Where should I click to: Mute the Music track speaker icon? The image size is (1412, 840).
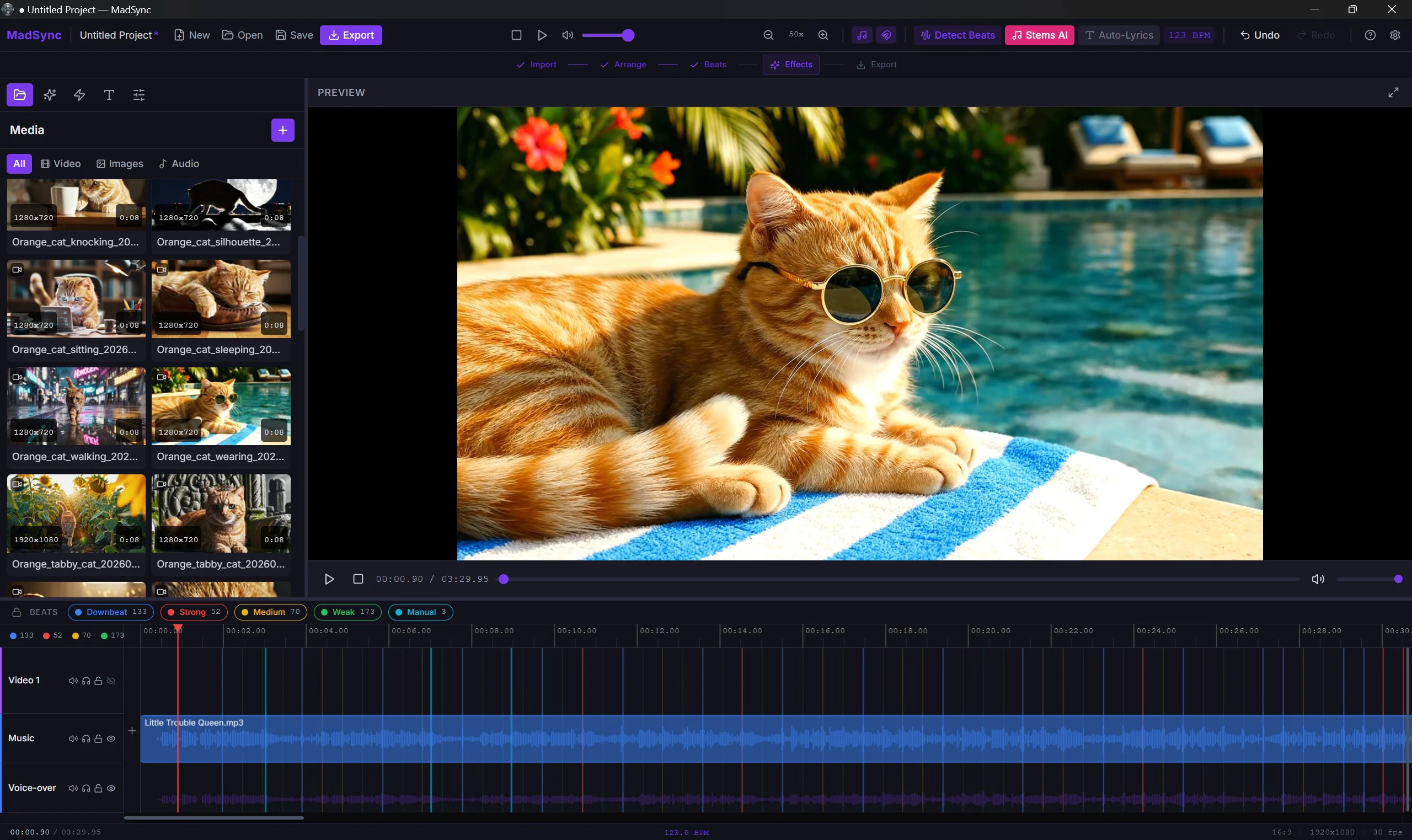[x=73, y=738]
